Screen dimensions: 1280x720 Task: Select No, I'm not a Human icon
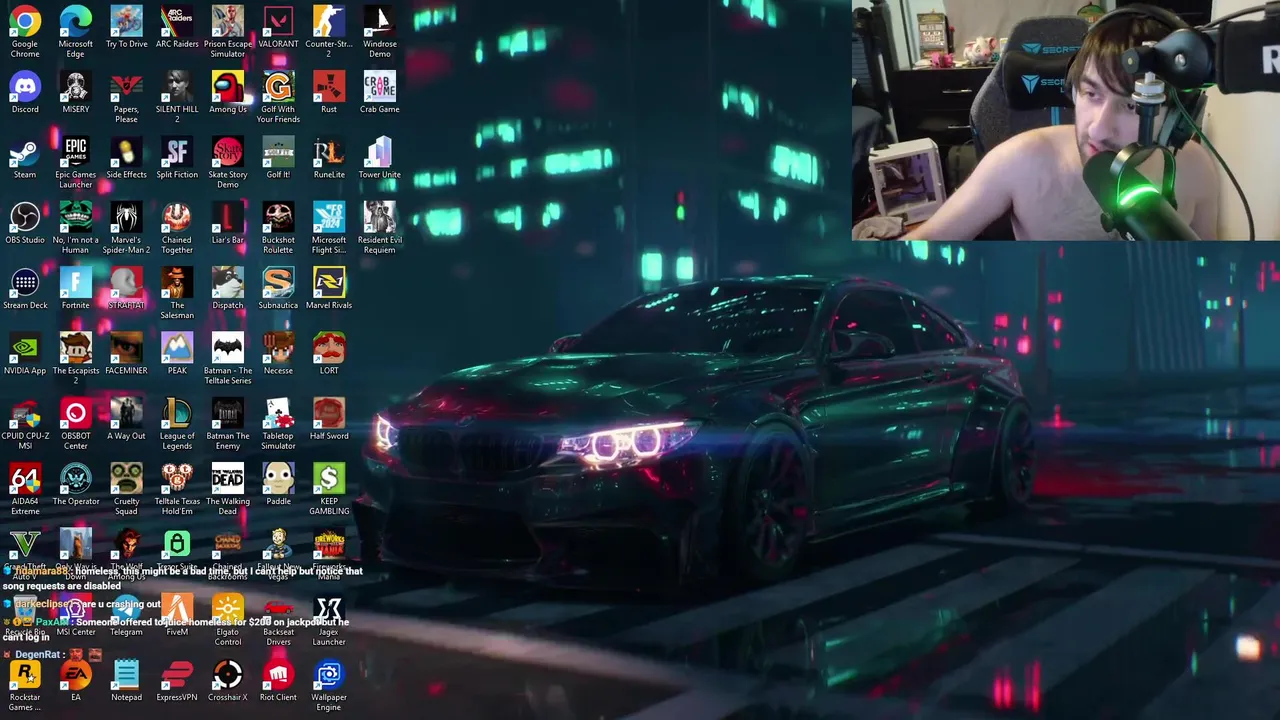click(x=76, y=217)
